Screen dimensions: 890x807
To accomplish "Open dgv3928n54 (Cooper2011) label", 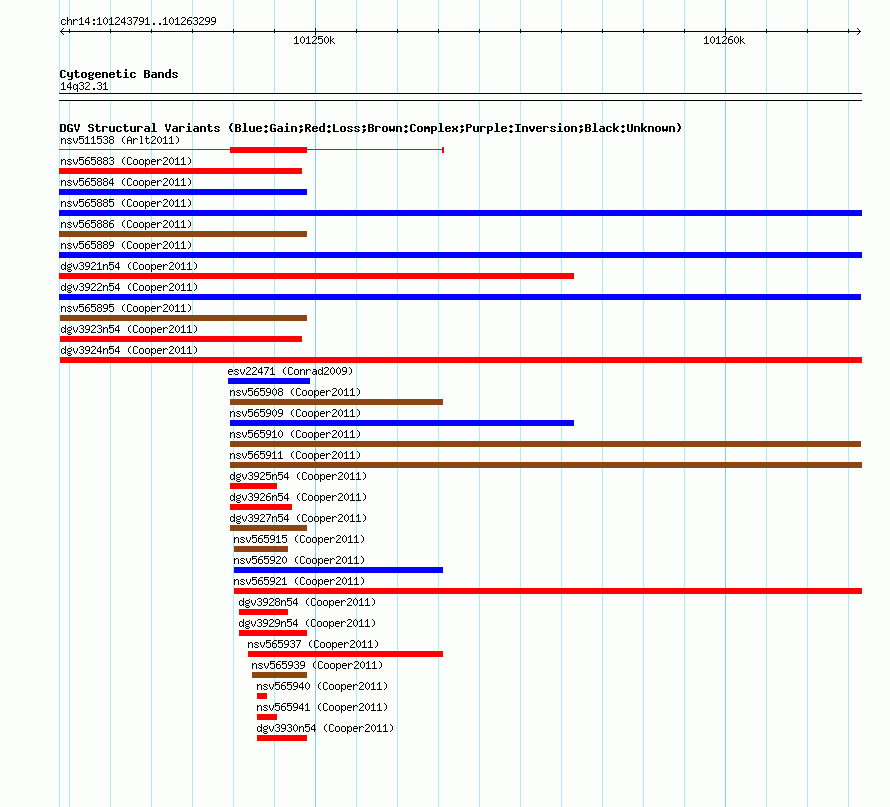I will (x=307, y=602).
